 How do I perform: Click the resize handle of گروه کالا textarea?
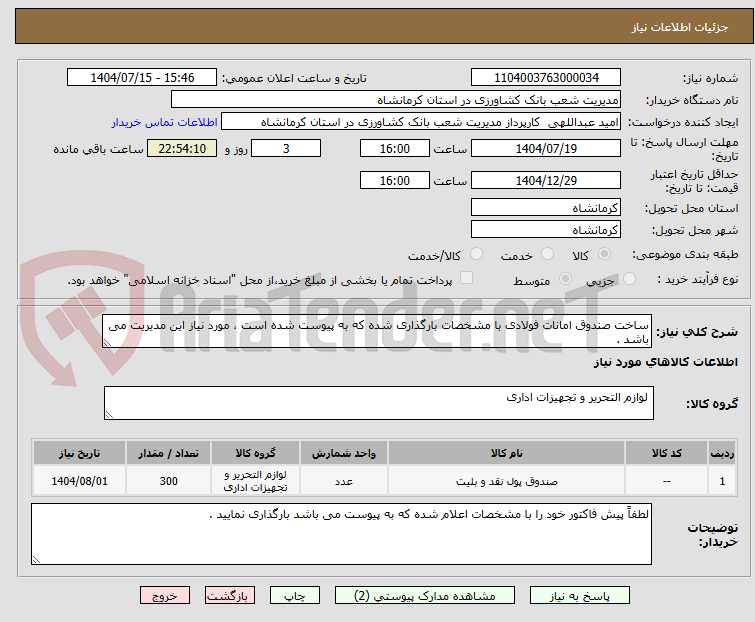(109, 415)
